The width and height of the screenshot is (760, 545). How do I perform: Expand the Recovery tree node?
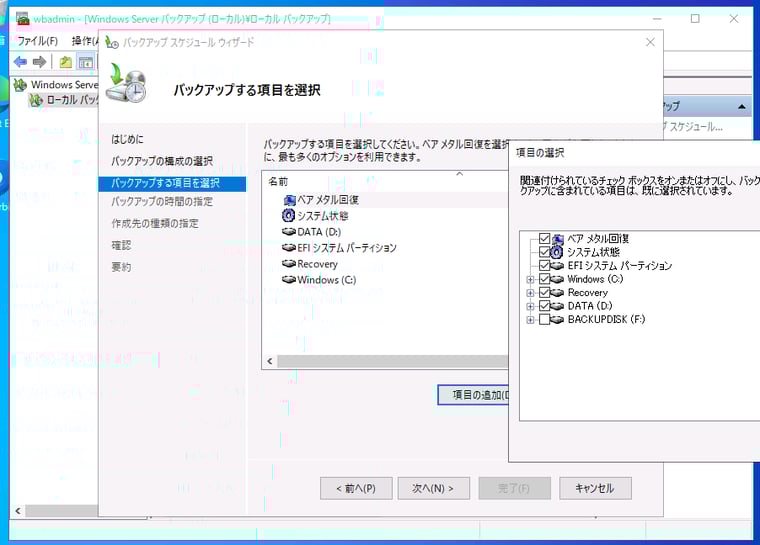point(530,293)
